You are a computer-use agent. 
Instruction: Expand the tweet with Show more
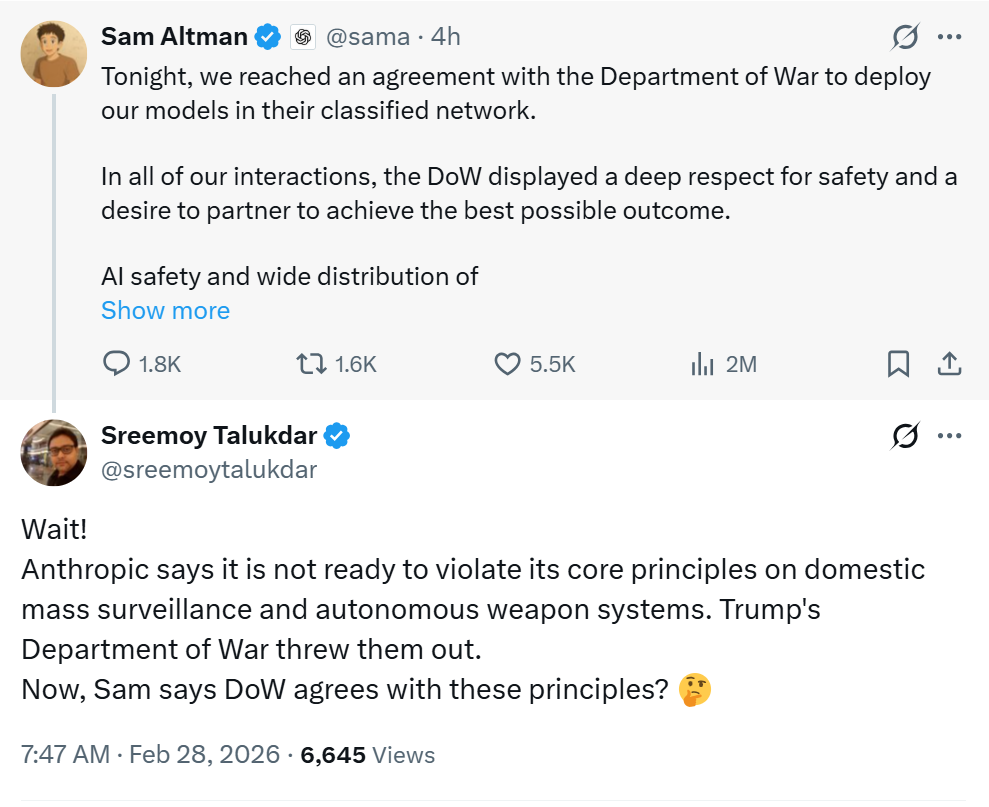165,311
